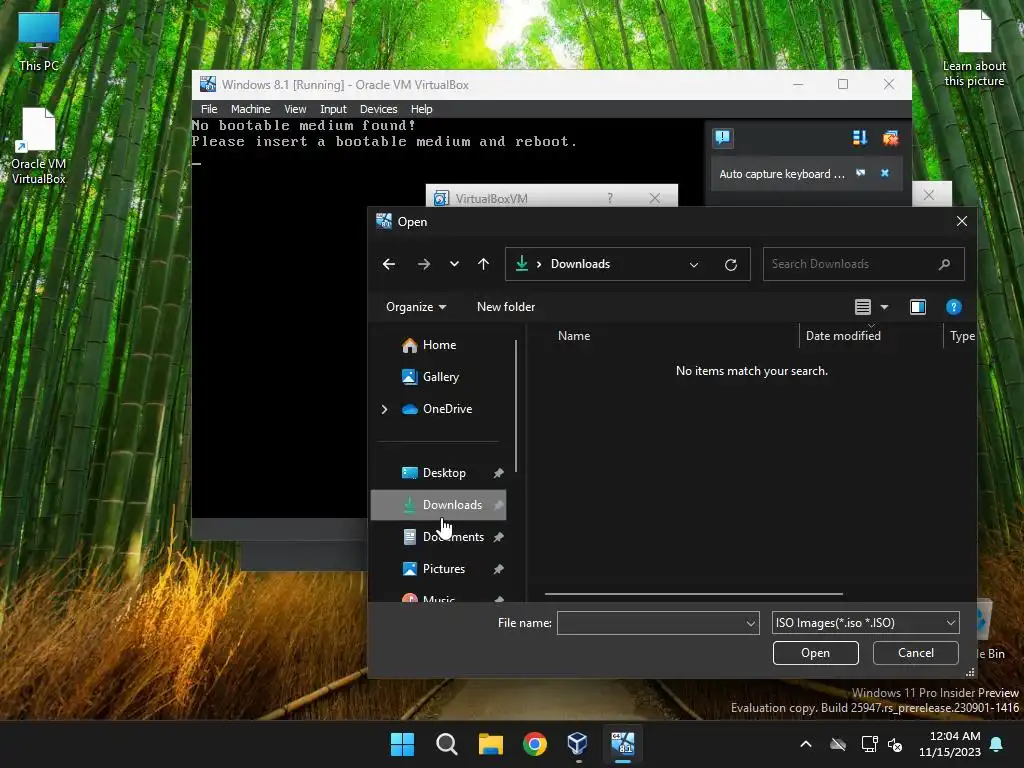Go up one folder level
The width and height of the screenshot is (1024, 768).
click(x=483, y=264)
